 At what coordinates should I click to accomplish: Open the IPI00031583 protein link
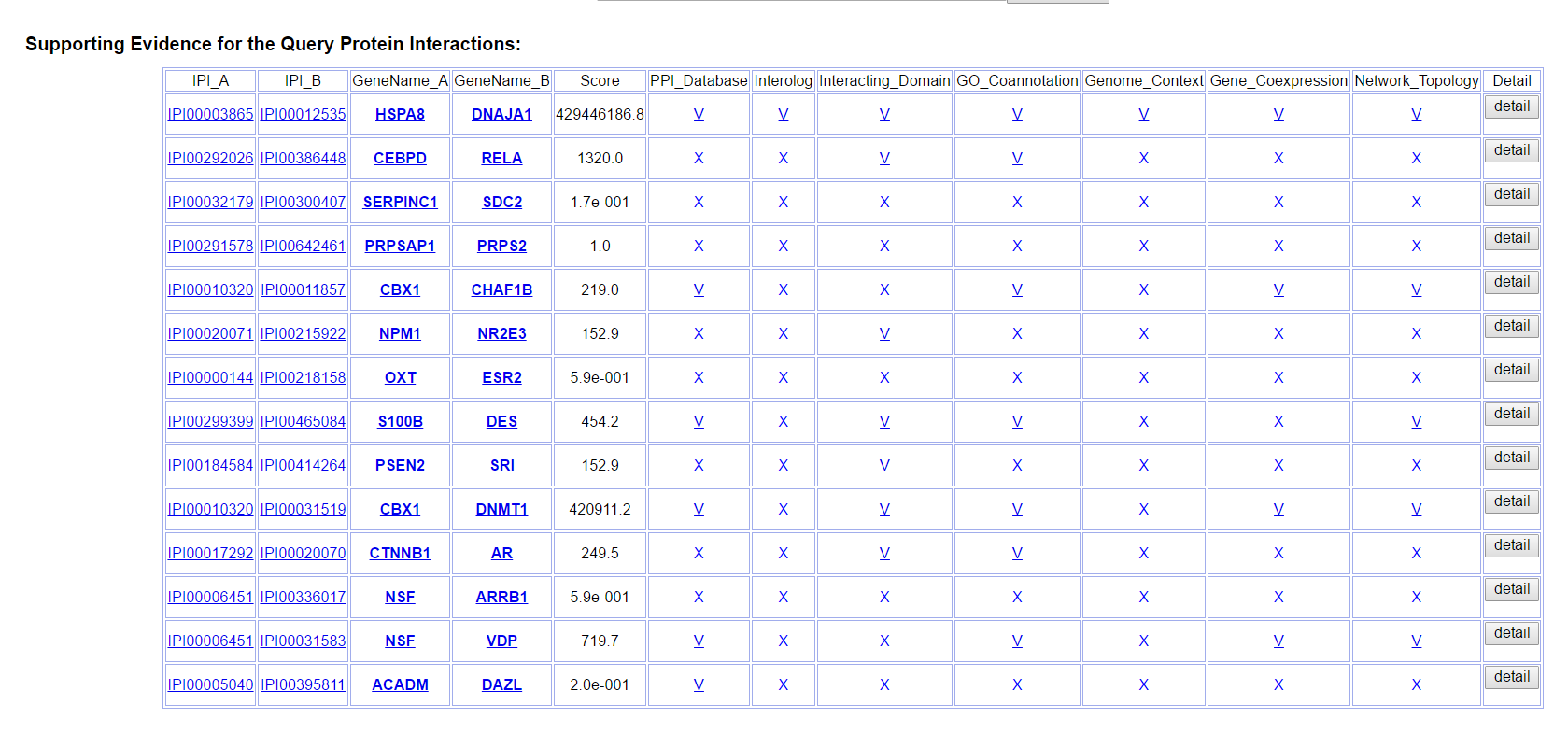click(303, 641)
